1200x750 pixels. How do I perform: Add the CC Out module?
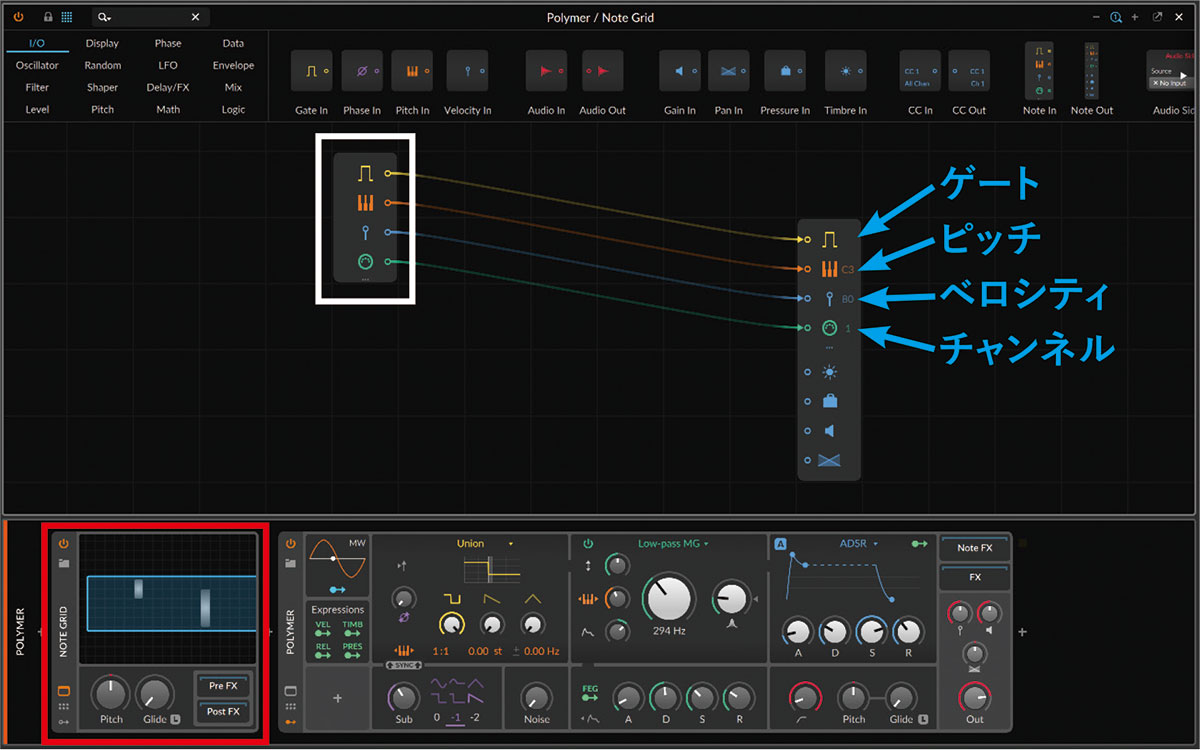pos(969,71)
